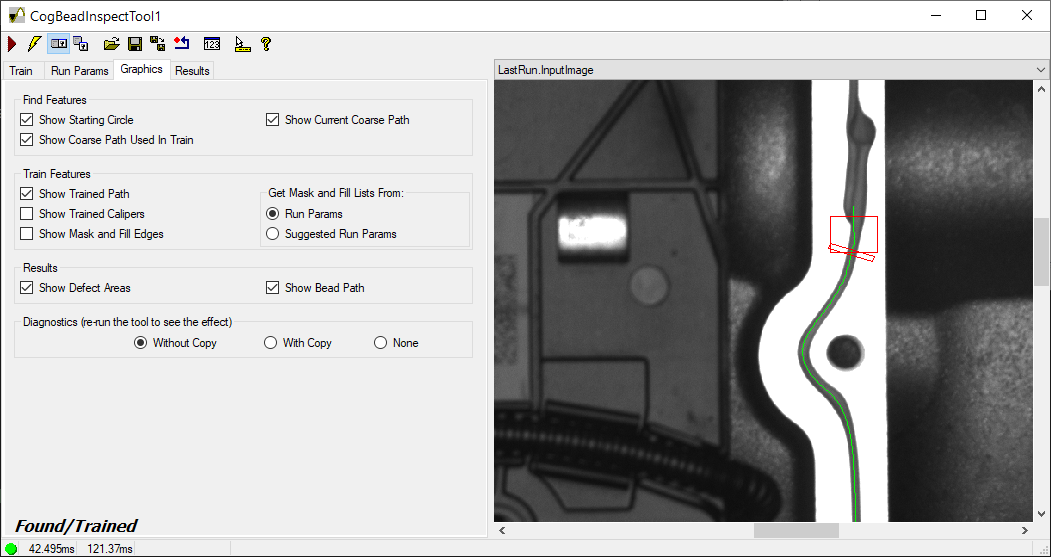Open the Run Params tab
The height and width of the screenshot is (557, 1051).
80,70
